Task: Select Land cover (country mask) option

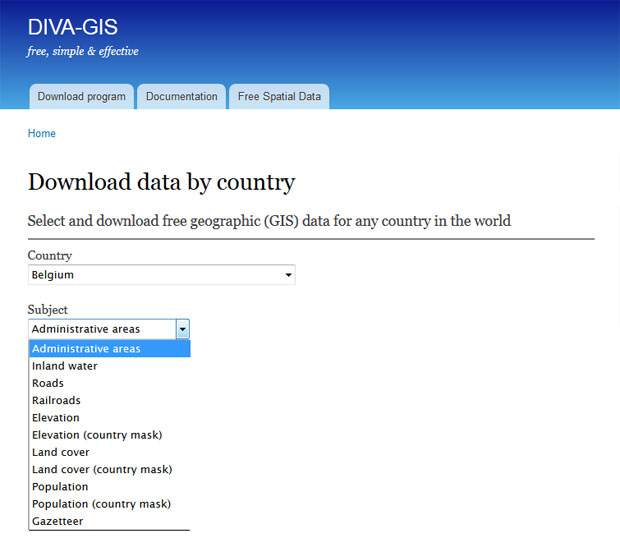Action: pyautogui.click(x=110, y=470)
